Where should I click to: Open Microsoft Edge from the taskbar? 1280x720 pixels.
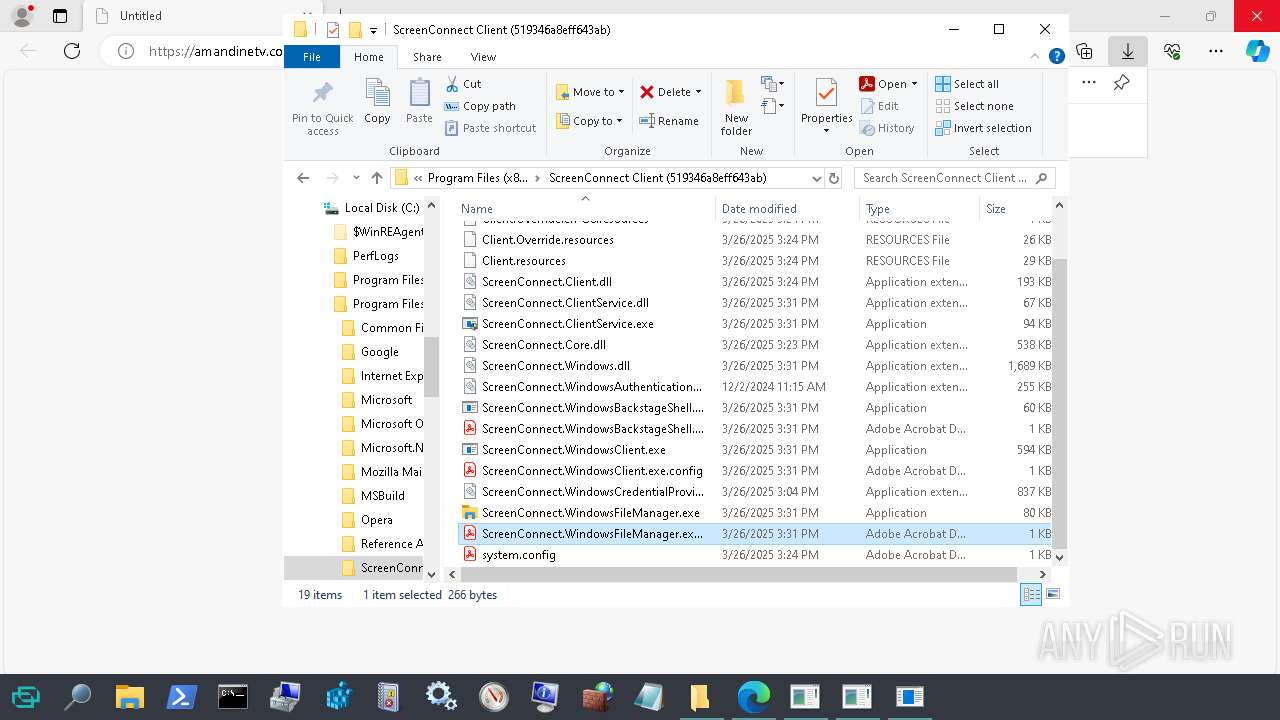(x=754, y=696)
